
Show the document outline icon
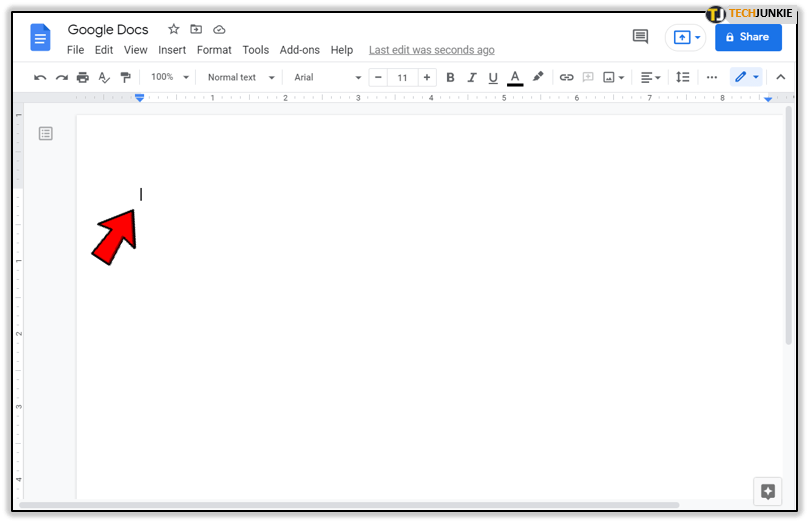click(x=45, y=133)
